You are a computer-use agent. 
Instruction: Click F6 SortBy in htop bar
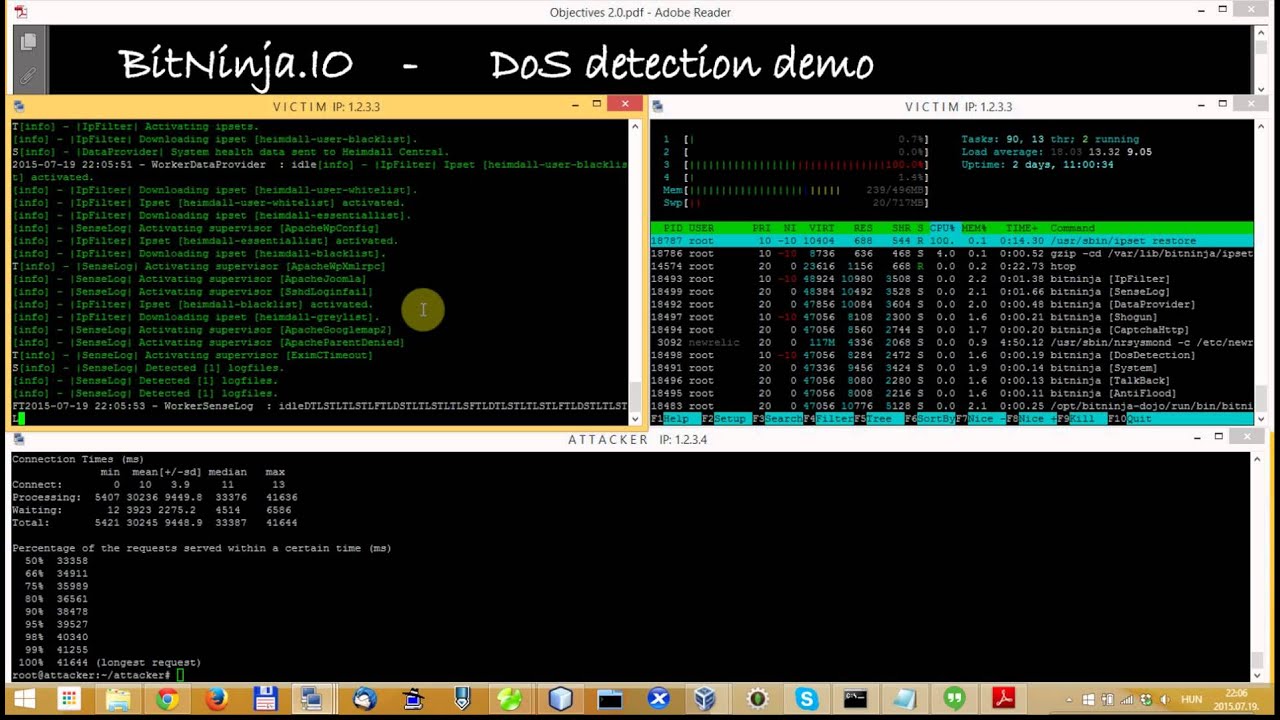click(929, 419)
